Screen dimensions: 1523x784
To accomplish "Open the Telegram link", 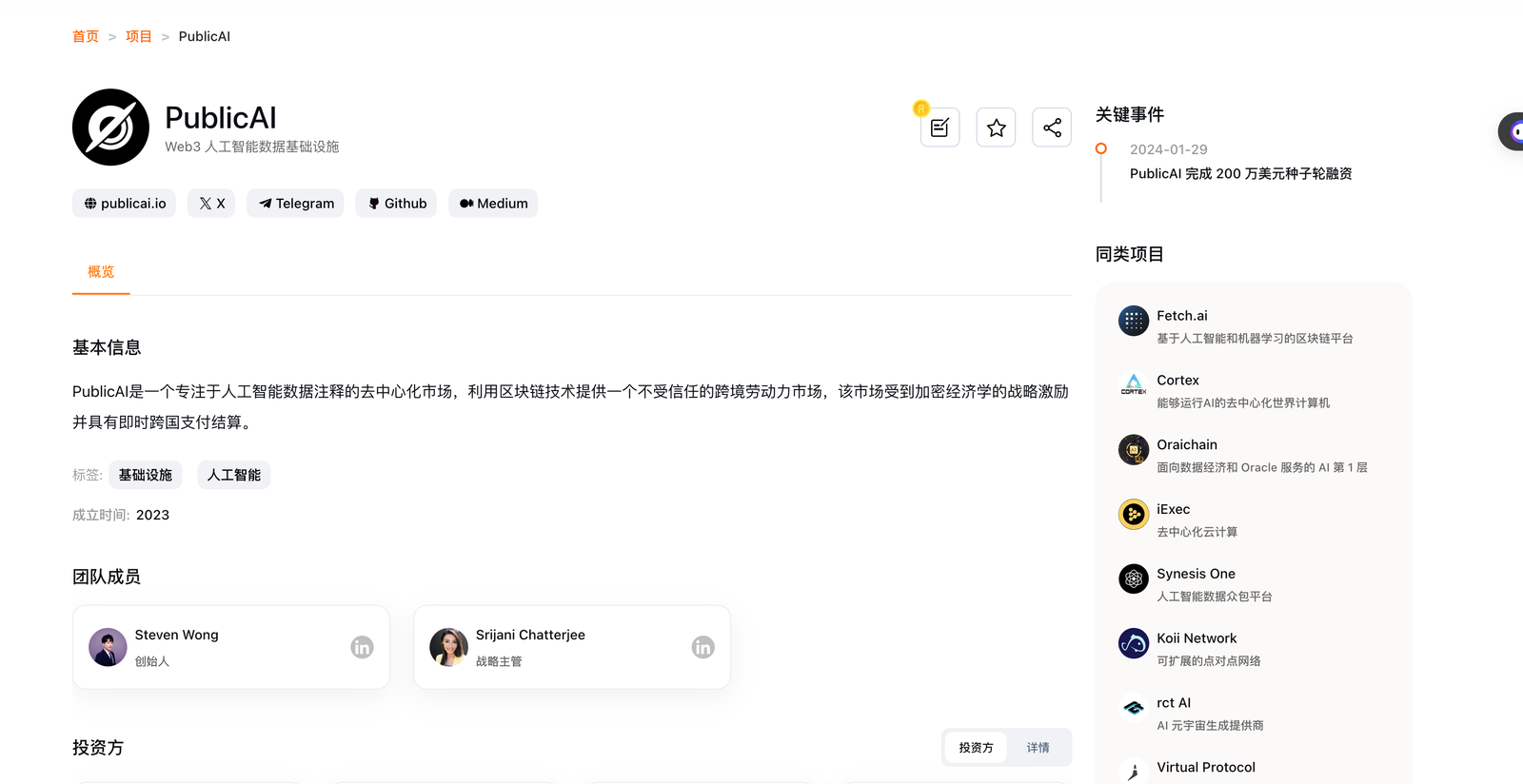I will coord(295,204).
